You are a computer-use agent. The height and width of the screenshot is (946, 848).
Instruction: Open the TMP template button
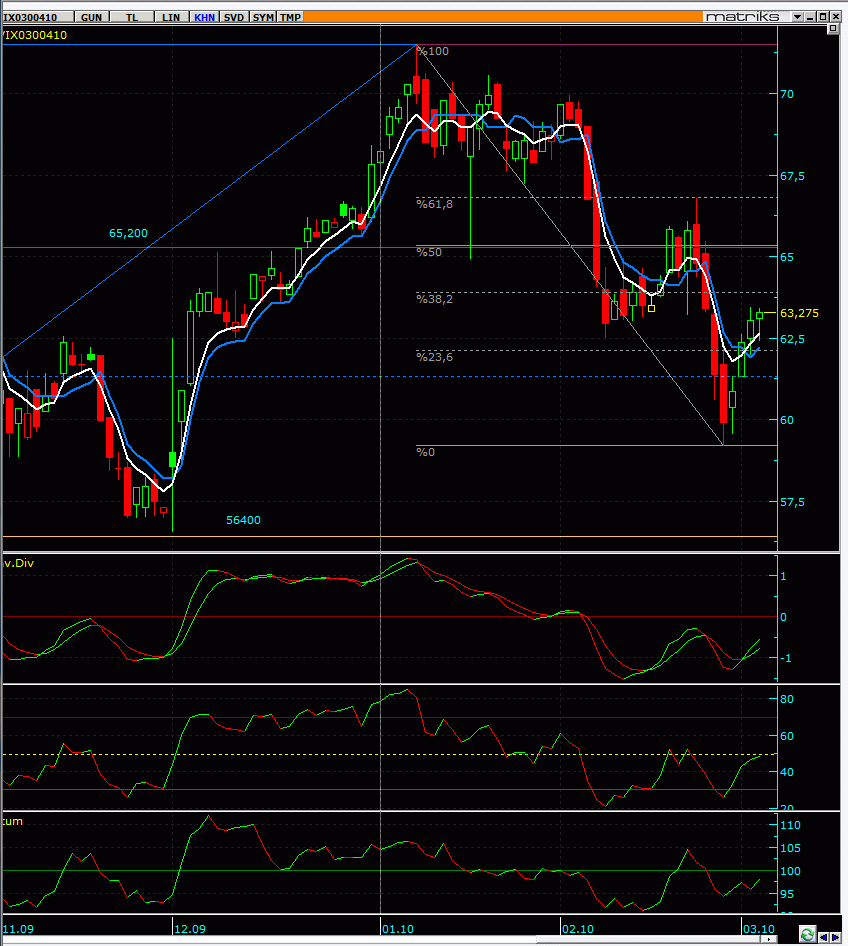(290, 17)
